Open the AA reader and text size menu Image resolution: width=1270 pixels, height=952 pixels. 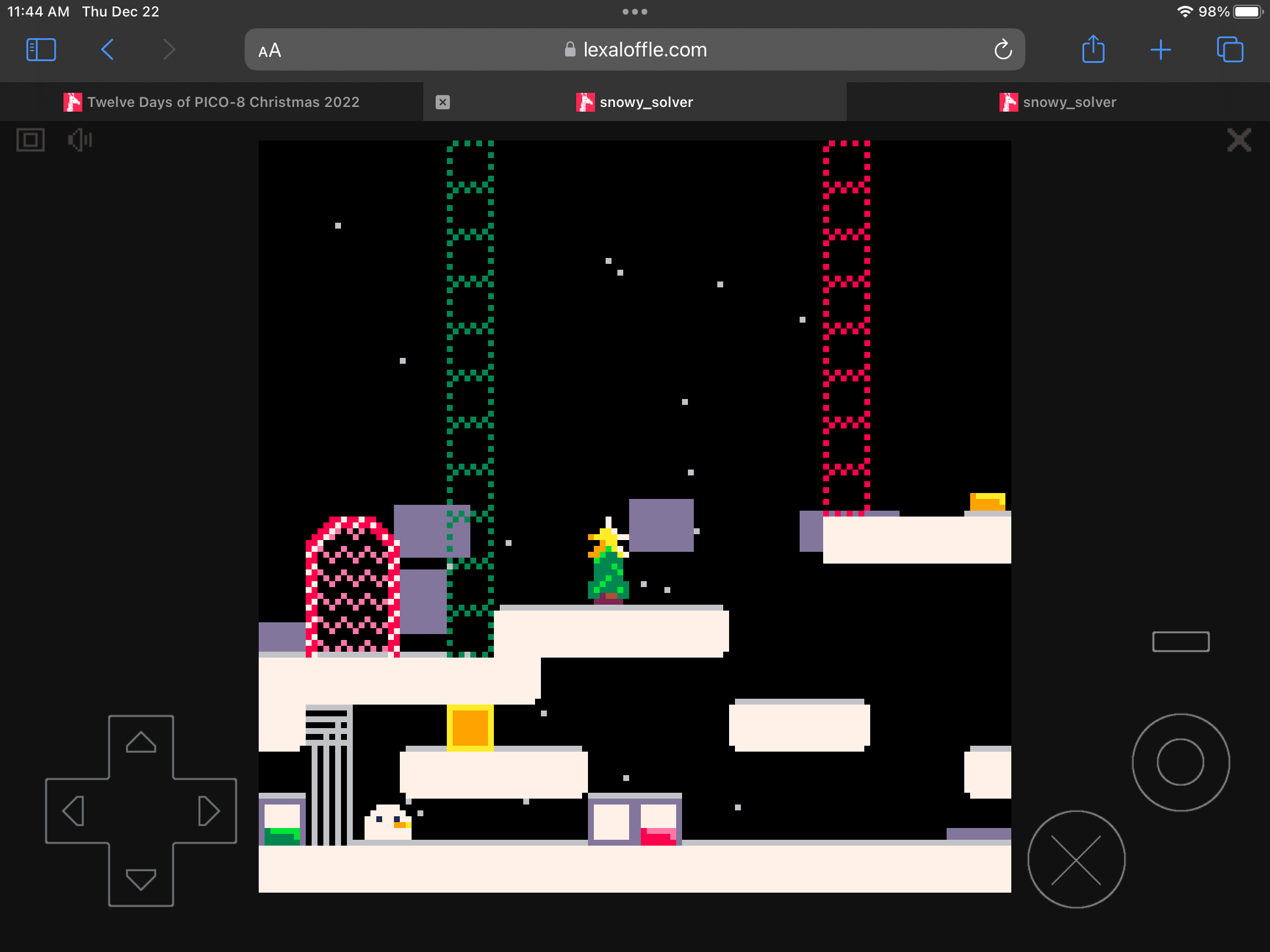270,51
